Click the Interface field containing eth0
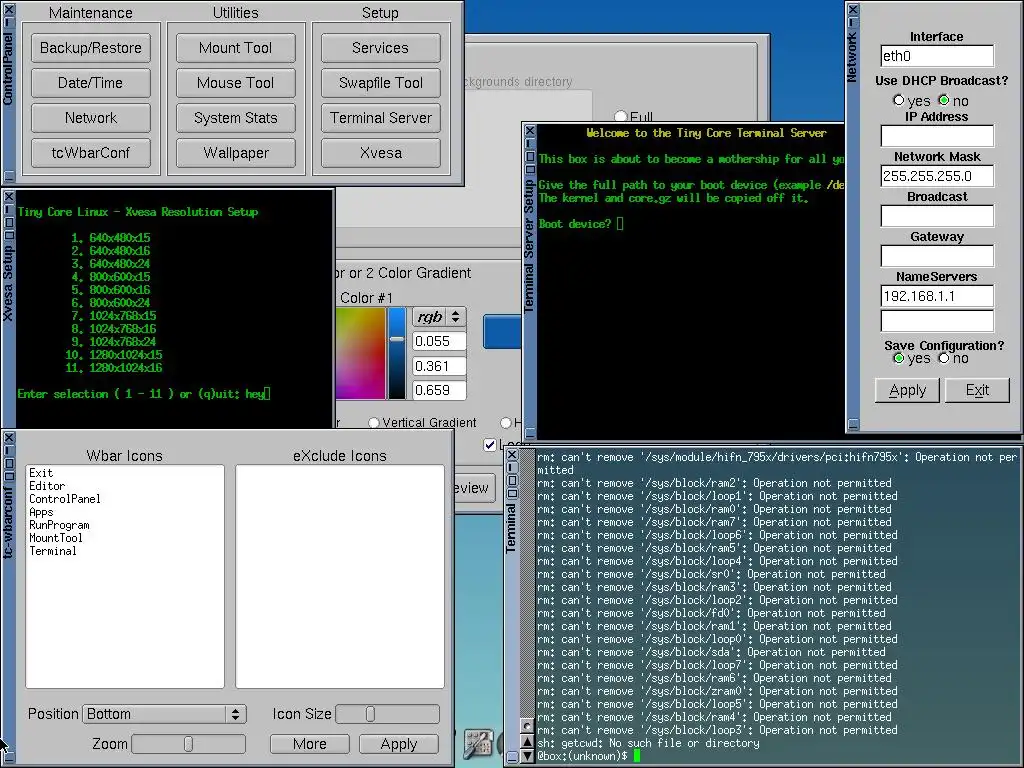1024x768 pixels. (937, 56)
